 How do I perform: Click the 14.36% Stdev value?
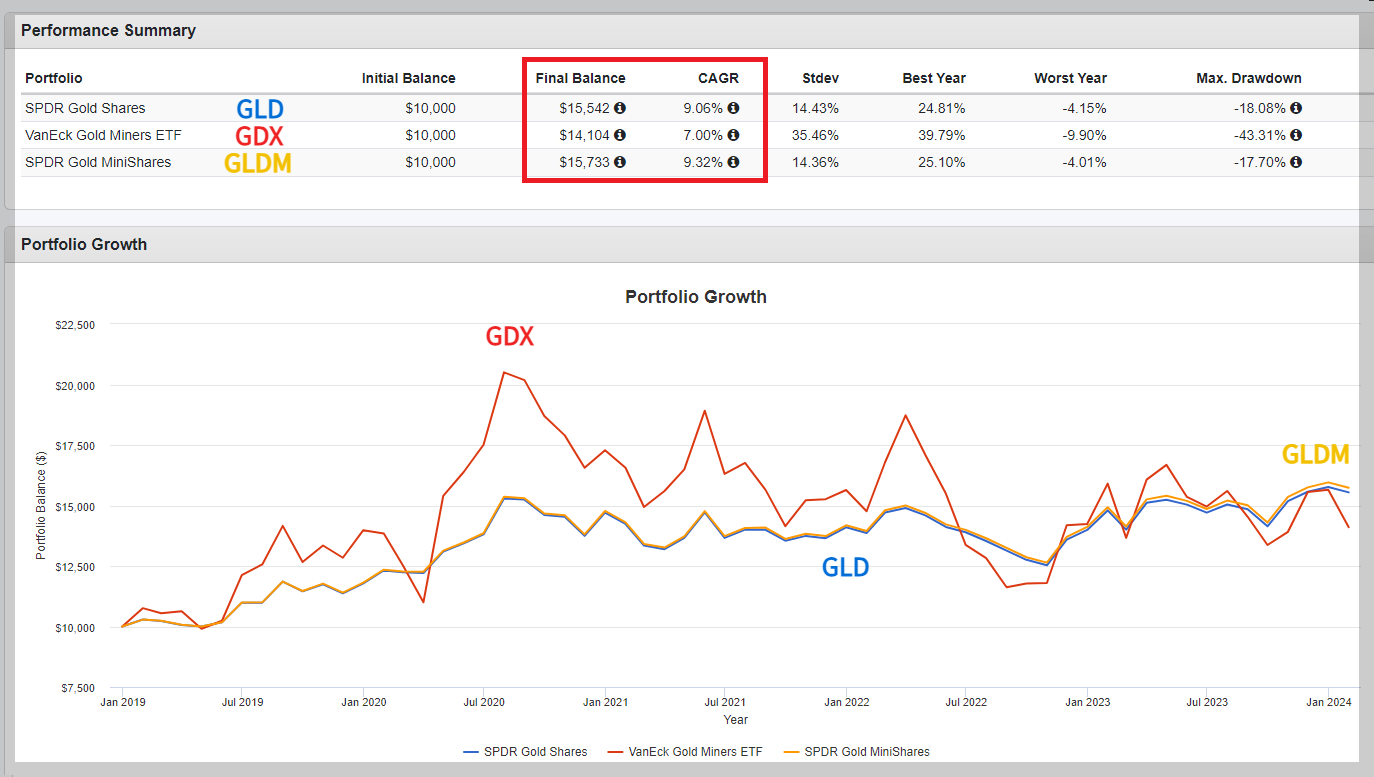click(x=816, y=162)
